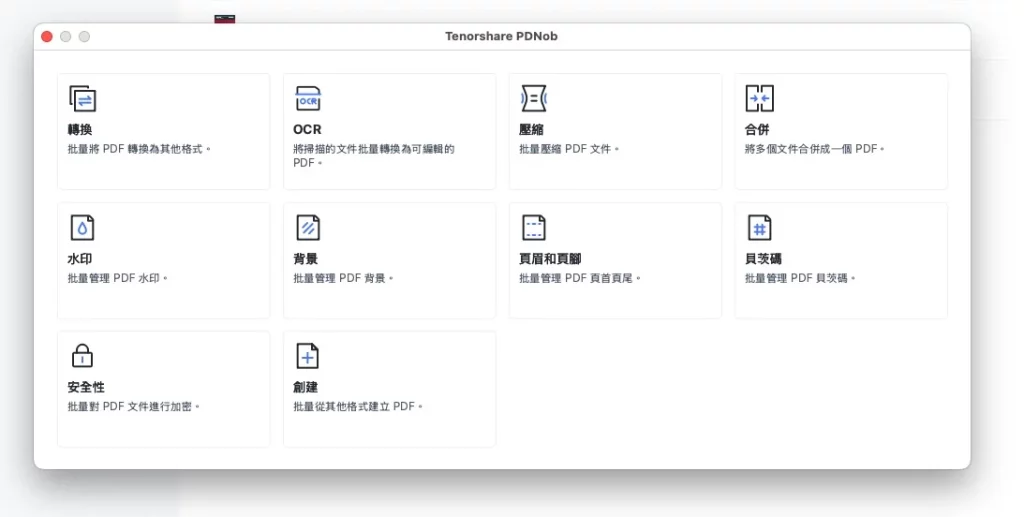Image resolution: width=1024 pixels, height=517 pixels.
Task: Select the 壓縮 compress icon
Action: click(x=534, y=99)
